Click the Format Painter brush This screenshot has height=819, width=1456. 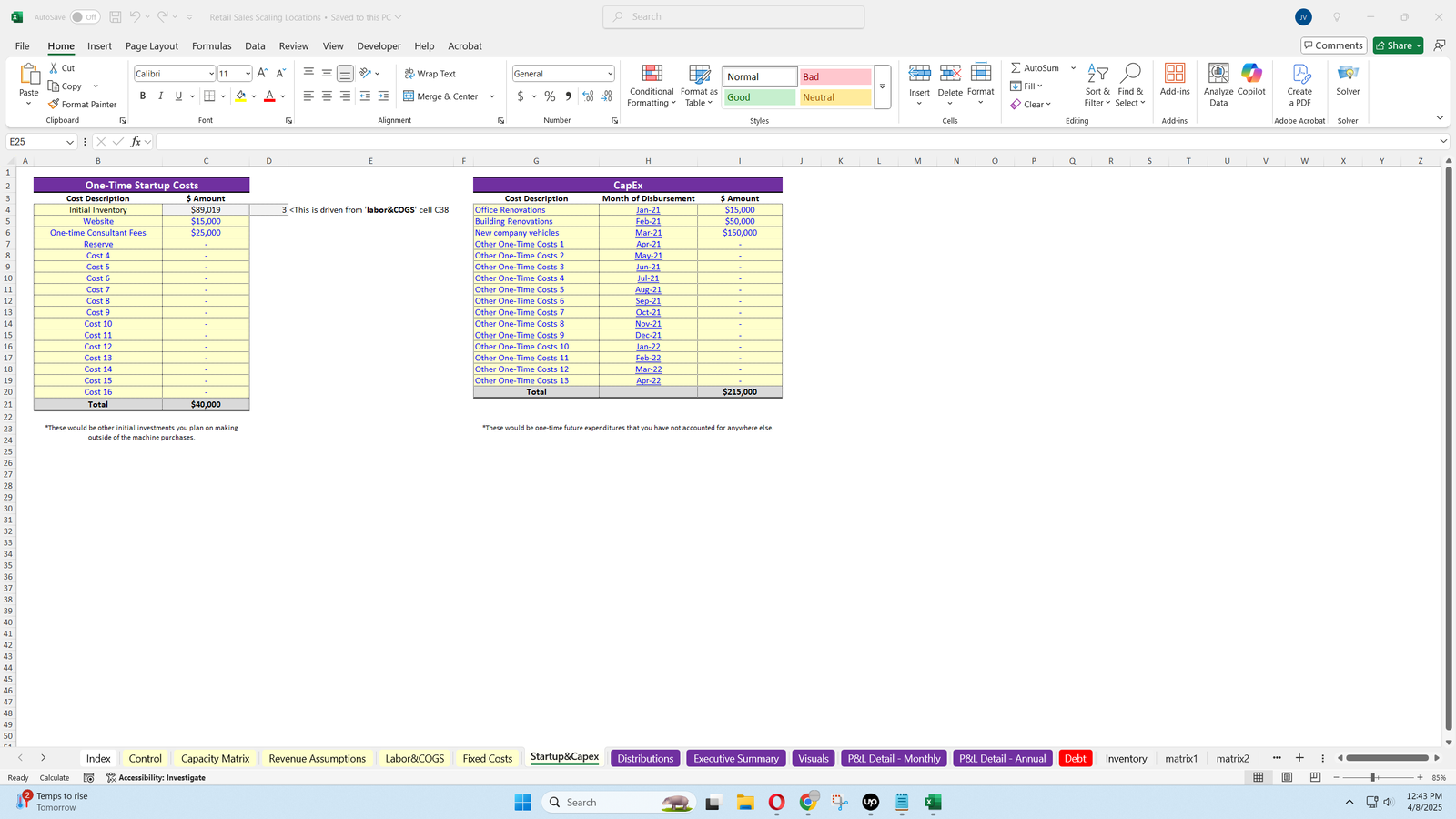click(55, 105)
